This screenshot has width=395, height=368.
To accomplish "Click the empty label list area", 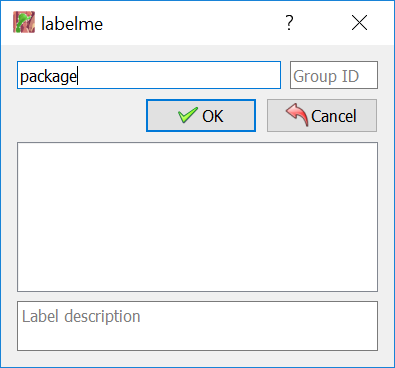I will pyautogui.click(x=197, y=217).
